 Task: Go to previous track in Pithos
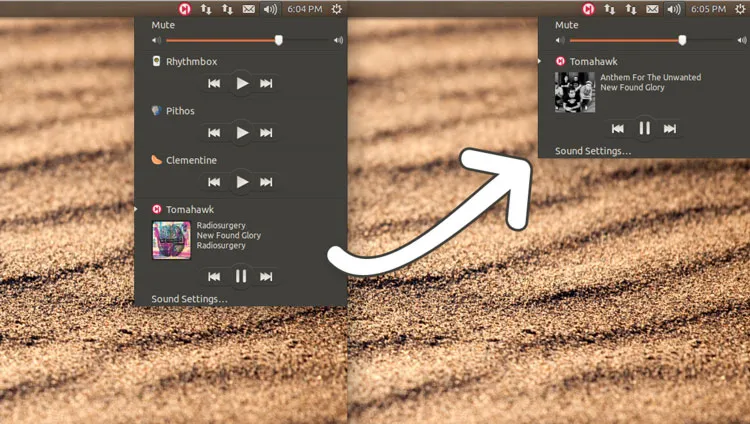214,133
